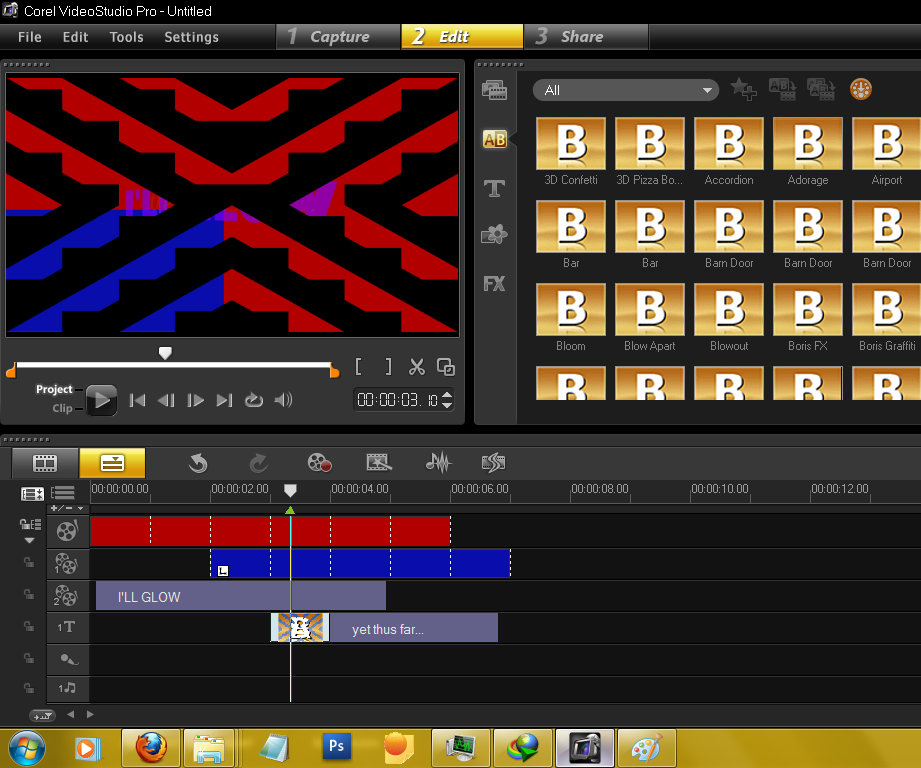Open the Media library panel icon
This screenshot has height=768, width=921.
point(494,91)
